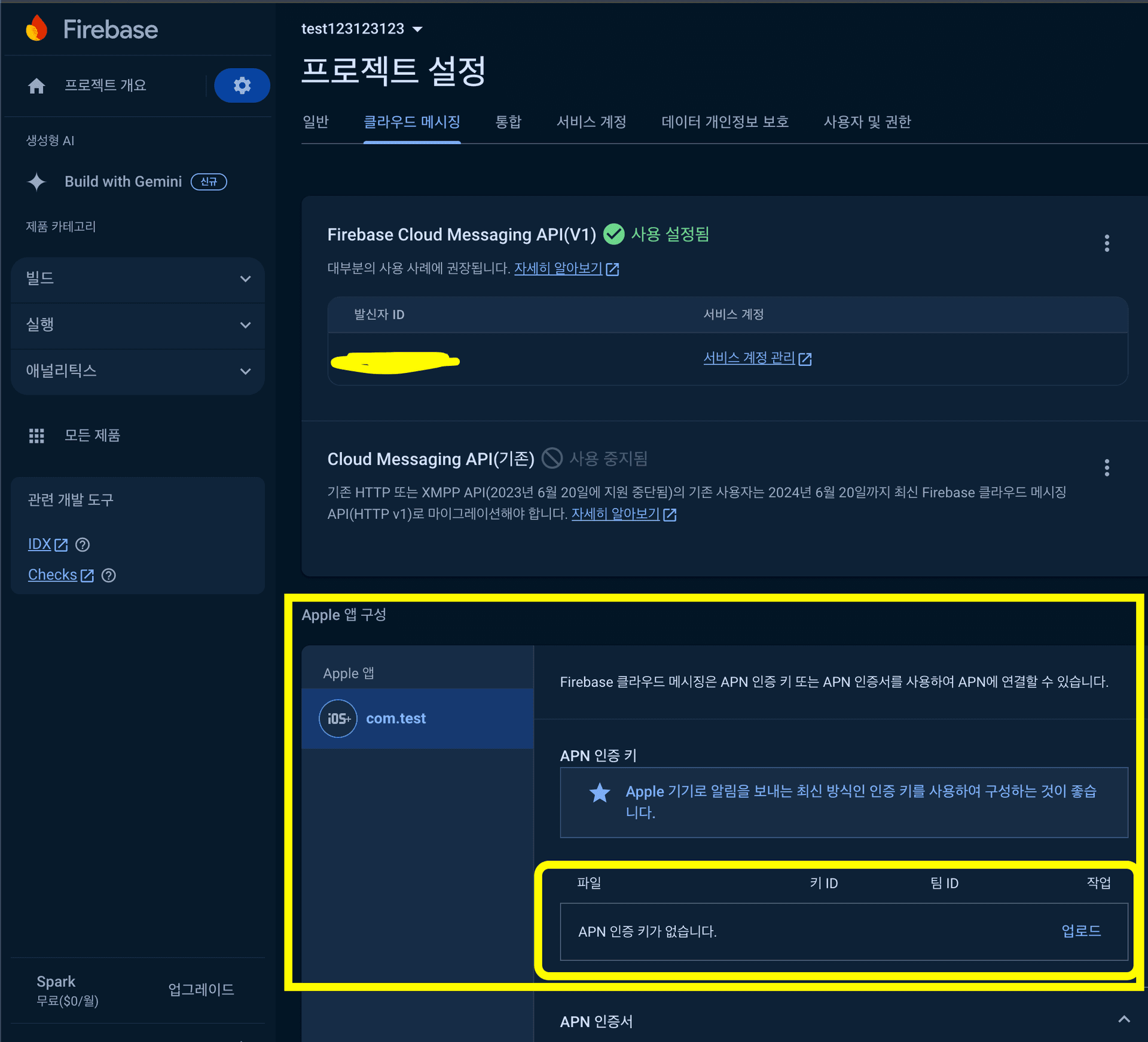This screenshot has width=1148, height=1042.
Task: Click the star icon in the APN 인증 키 notice
Action: pyautogui.click(x=600, y=793)
